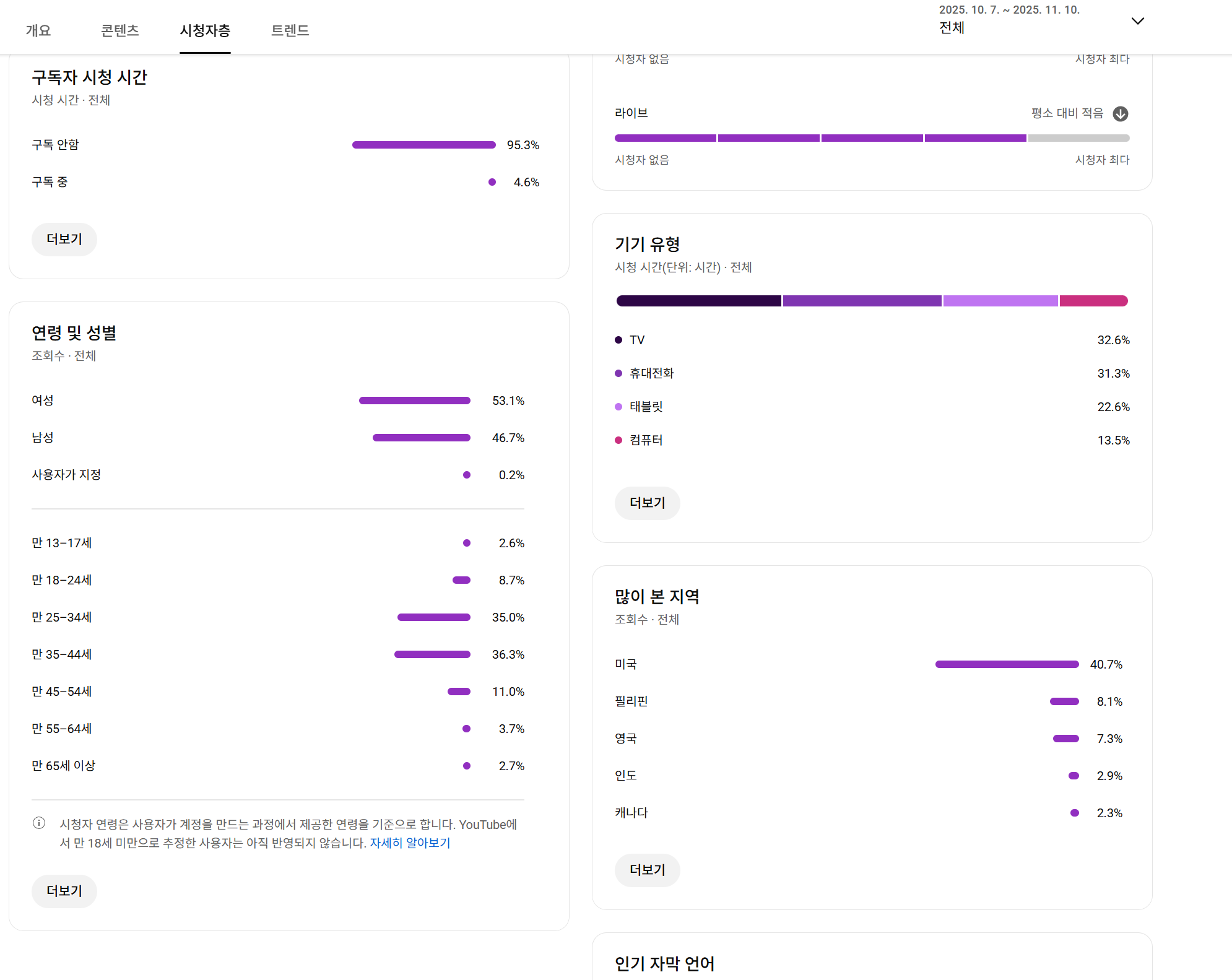Click 더보기 in 연령 및 성별 card
The image size is (1232, 980).
(x=64, y=891)
